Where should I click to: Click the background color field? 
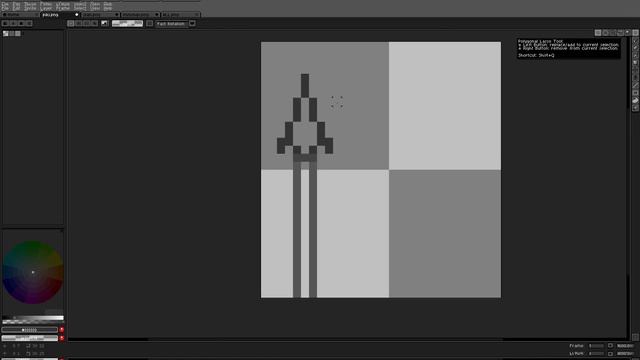pyautogui.click(x=30, y=338)
